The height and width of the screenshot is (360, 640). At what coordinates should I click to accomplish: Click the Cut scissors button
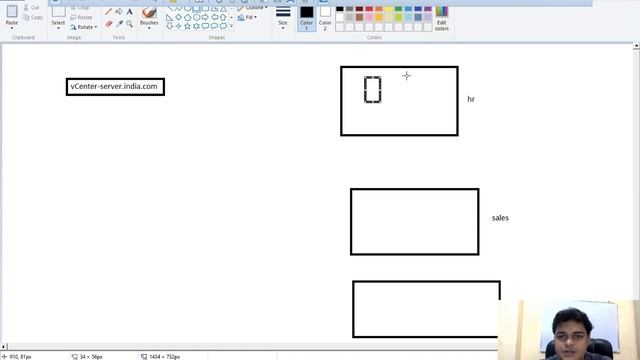click(x=31, y=7)
